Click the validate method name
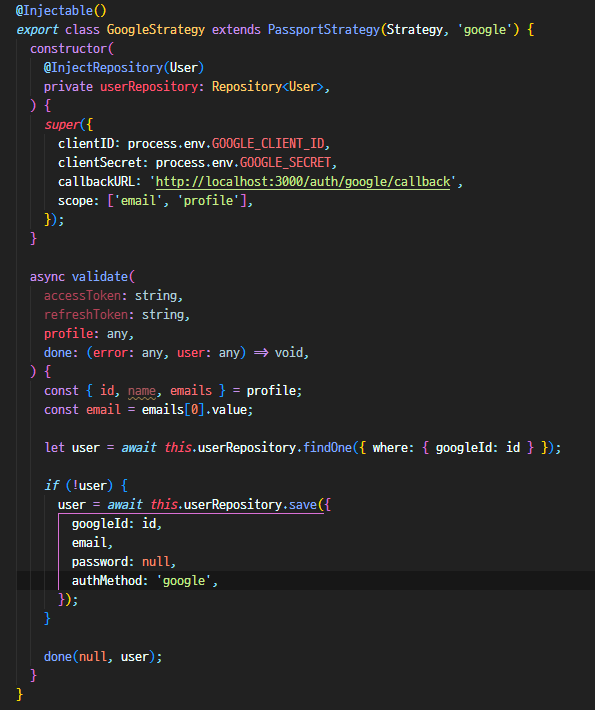 point(100,277)
